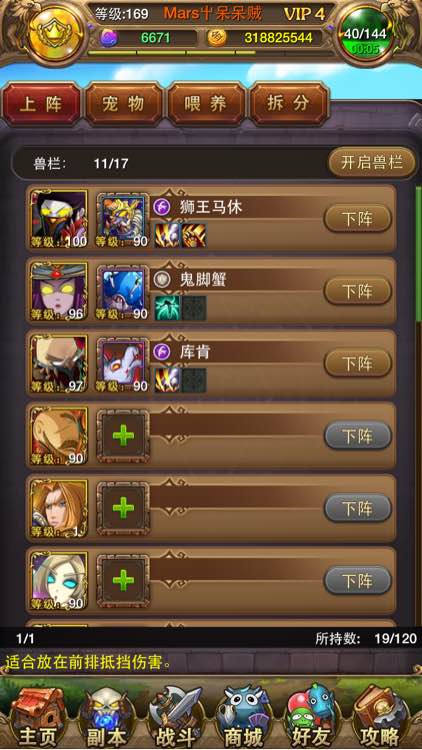Image resolution: width=422 pixels, height=750 pixels.
Task: Click the green energy orb showing 40/144
Action: click(366, 35)
